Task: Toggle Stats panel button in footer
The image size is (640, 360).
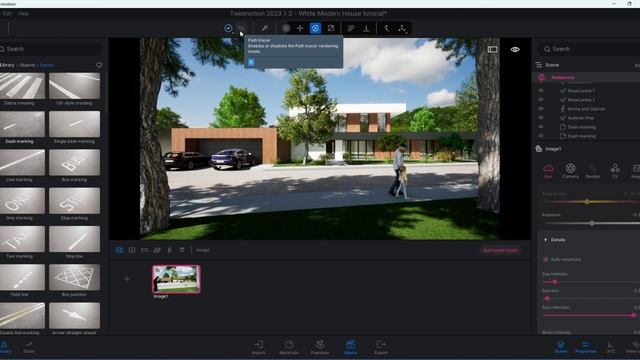Action: click(29, 347)
